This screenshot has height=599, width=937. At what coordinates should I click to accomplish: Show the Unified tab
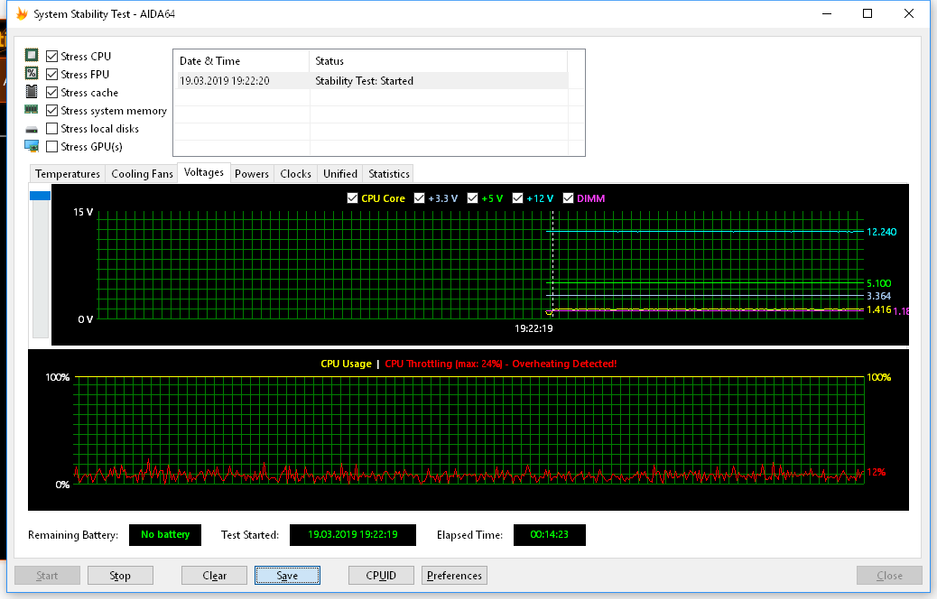point(340,173)
